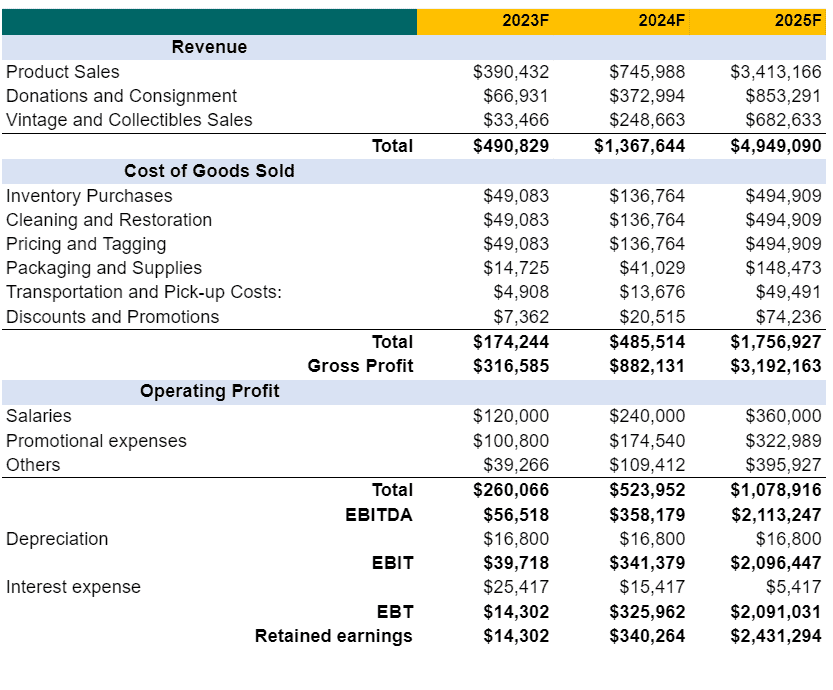The width and height of the screenshot is (833, 690).
Task: Click the EBITDA label
Action: (x=379, y=515)
